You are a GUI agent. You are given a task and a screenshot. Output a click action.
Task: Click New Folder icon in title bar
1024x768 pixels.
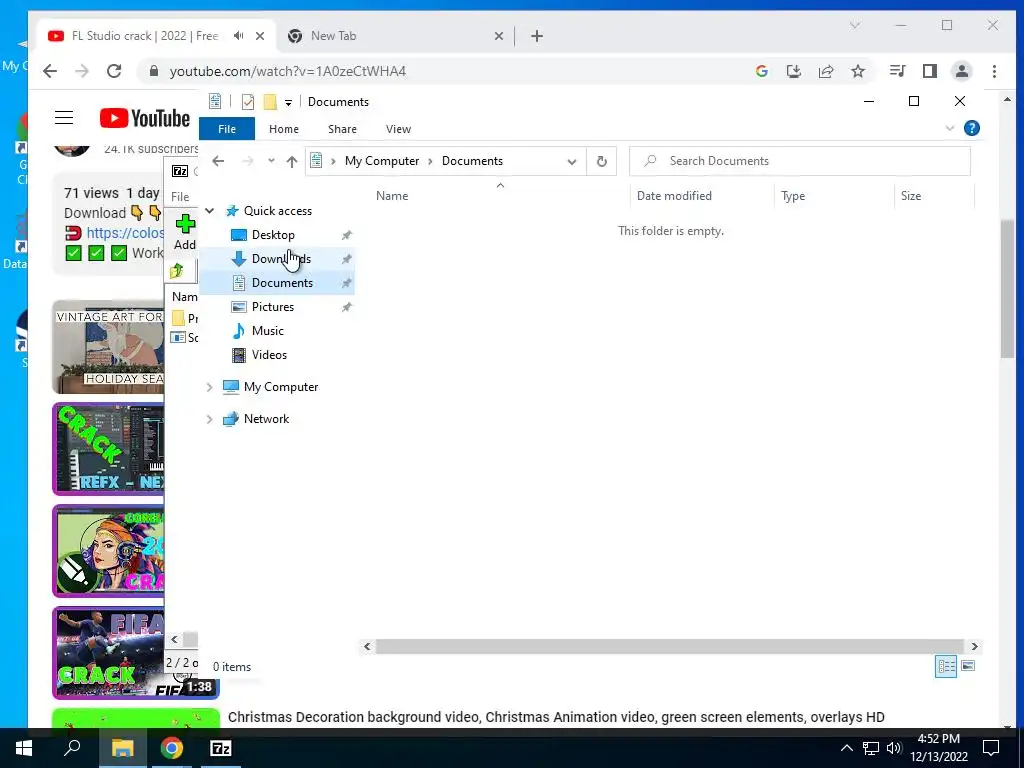(x=270, y=102)
